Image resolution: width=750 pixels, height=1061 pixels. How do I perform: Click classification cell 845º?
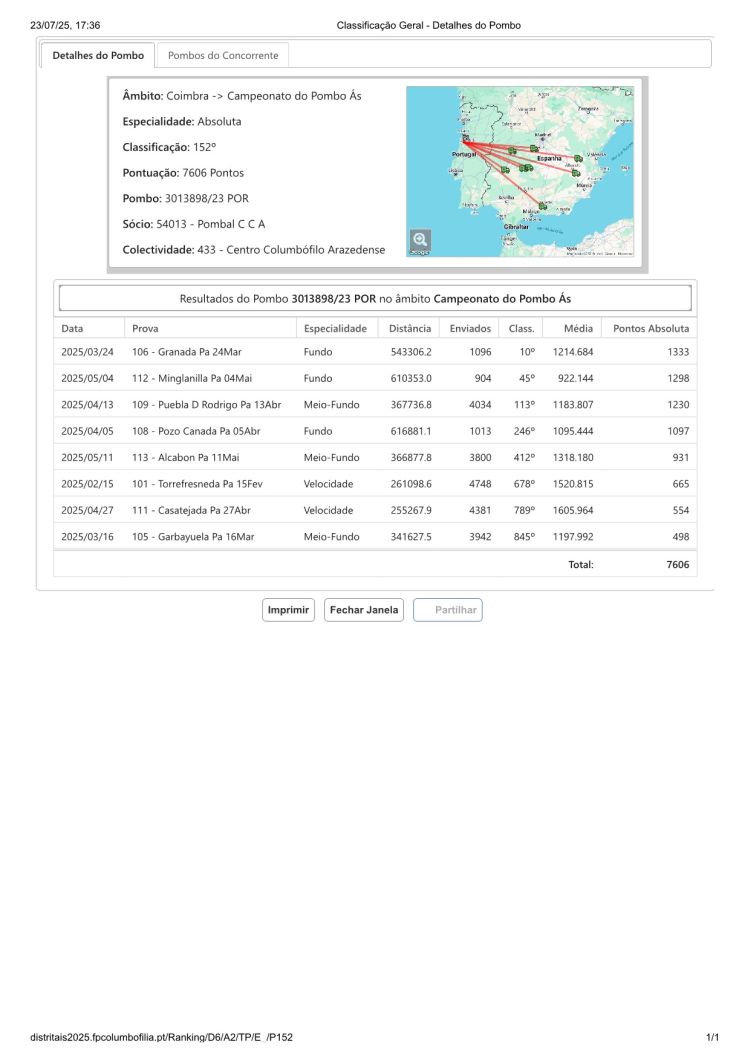(524, 537)
